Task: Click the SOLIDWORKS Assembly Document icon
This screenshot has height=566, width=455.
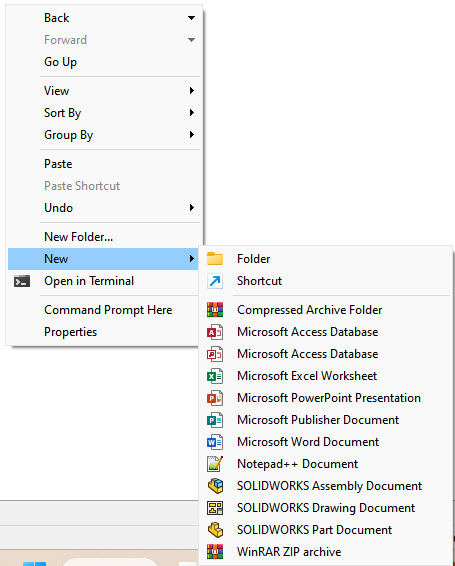Action: (215, 486)
